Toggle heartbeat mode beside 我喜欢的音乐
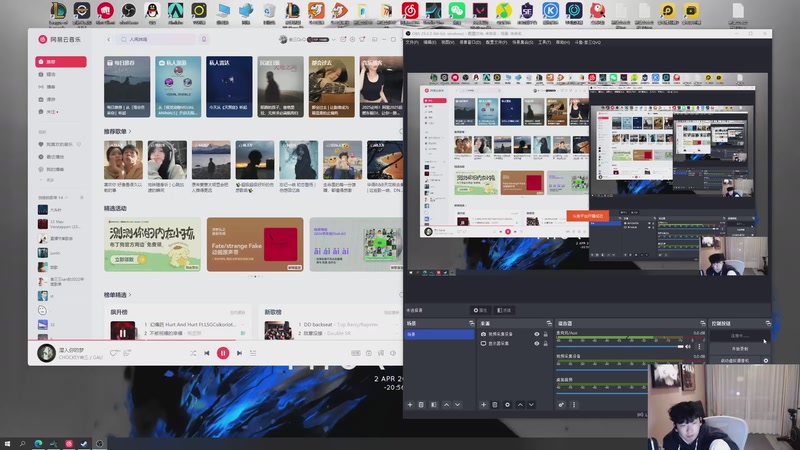Viewport: 800px width, 450px height. tap(79, 144)
